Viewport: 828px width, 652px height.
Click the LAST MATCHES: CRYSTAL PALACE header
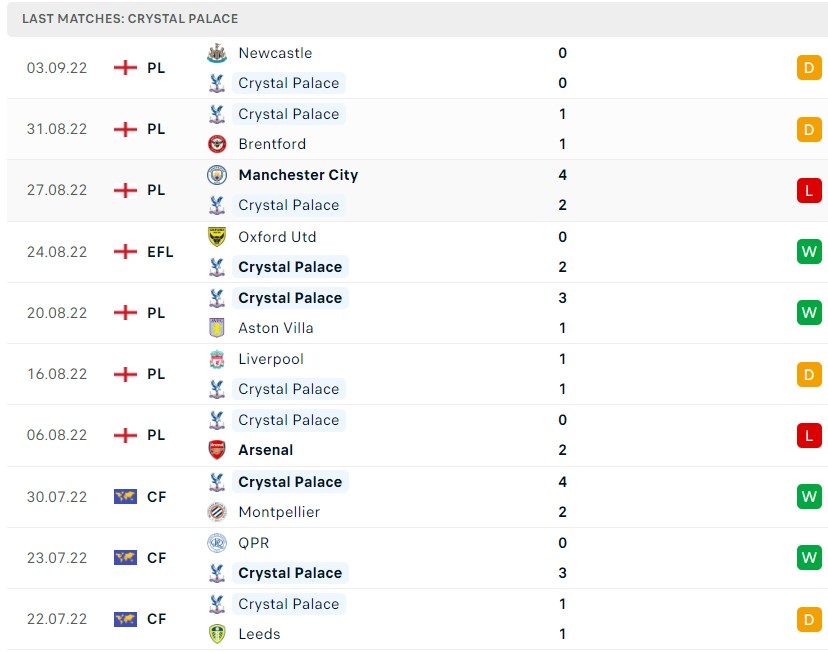click(x=133, y=18)
